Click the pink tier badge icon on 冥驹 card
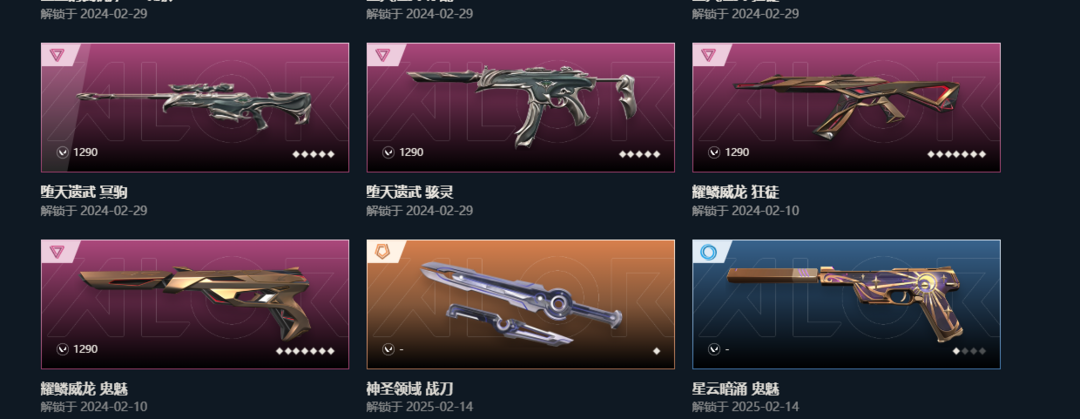The height and width of the screenshot is (419, 1080). point(56,55)
